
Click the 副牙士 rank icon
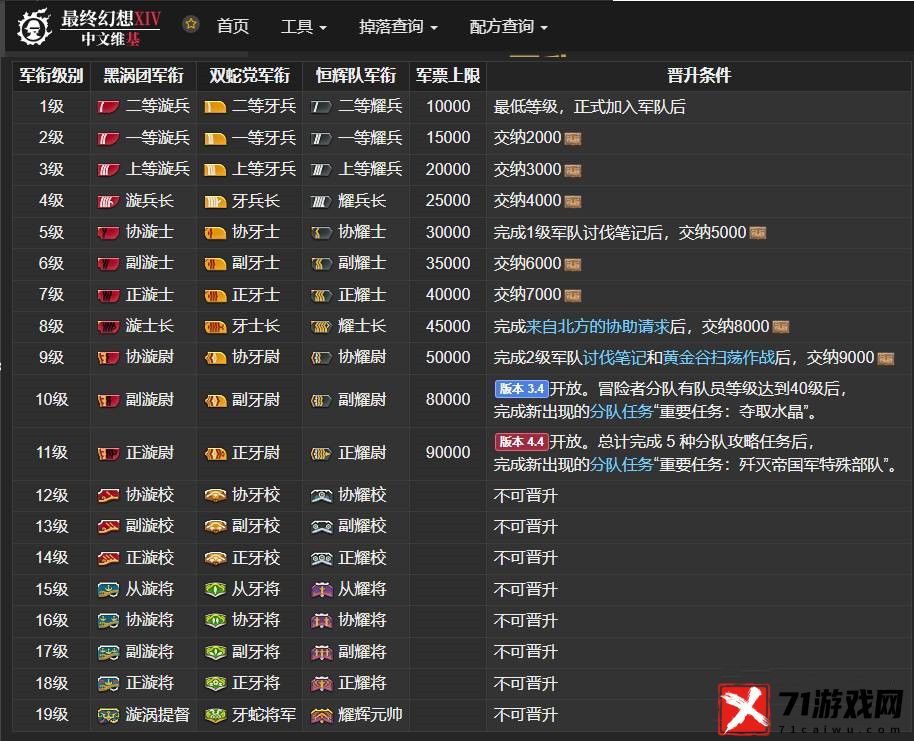pos(215,264)
